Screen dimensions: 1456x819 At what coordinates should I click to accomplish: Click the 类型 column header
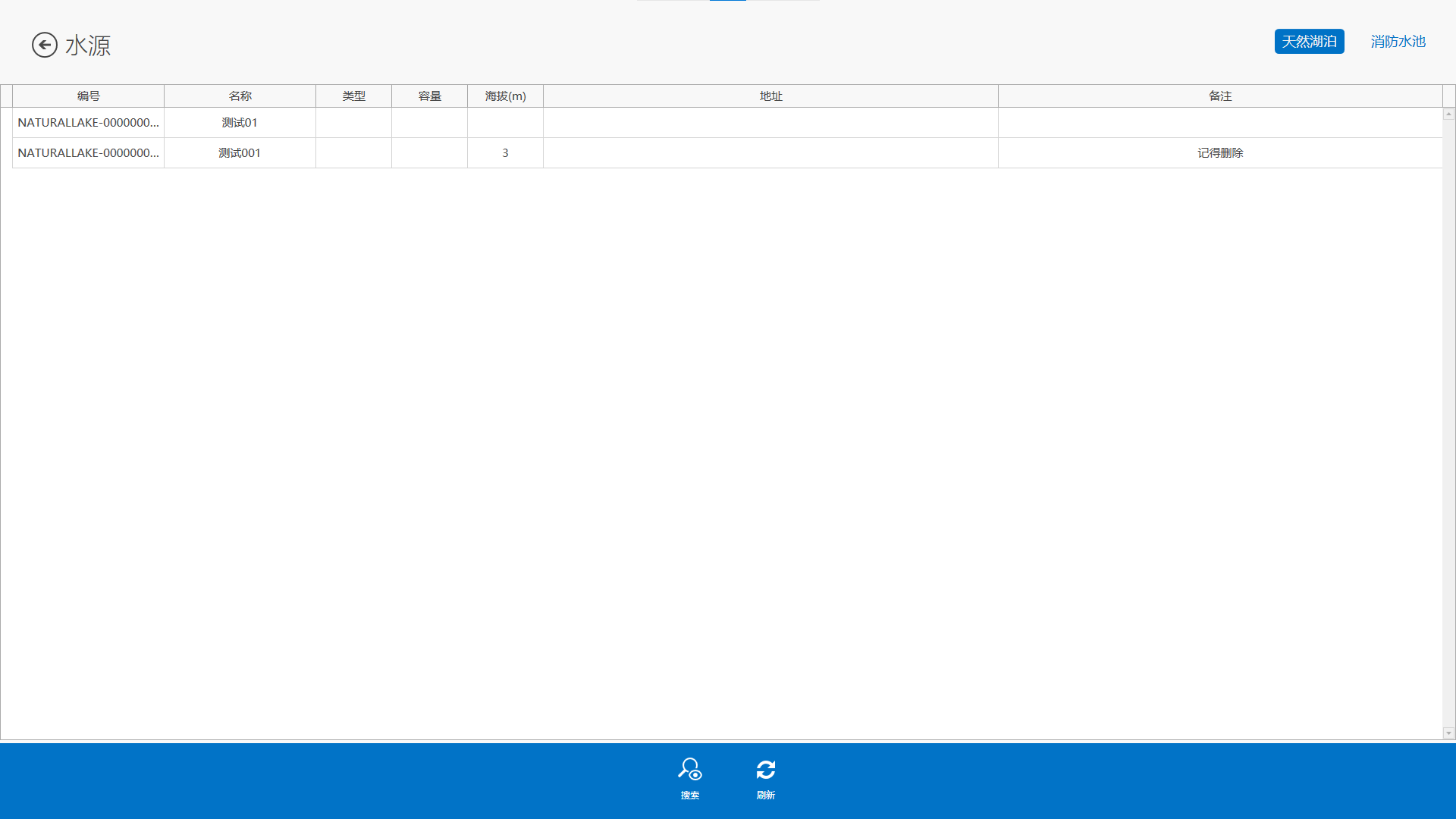[x=353, y=96]
